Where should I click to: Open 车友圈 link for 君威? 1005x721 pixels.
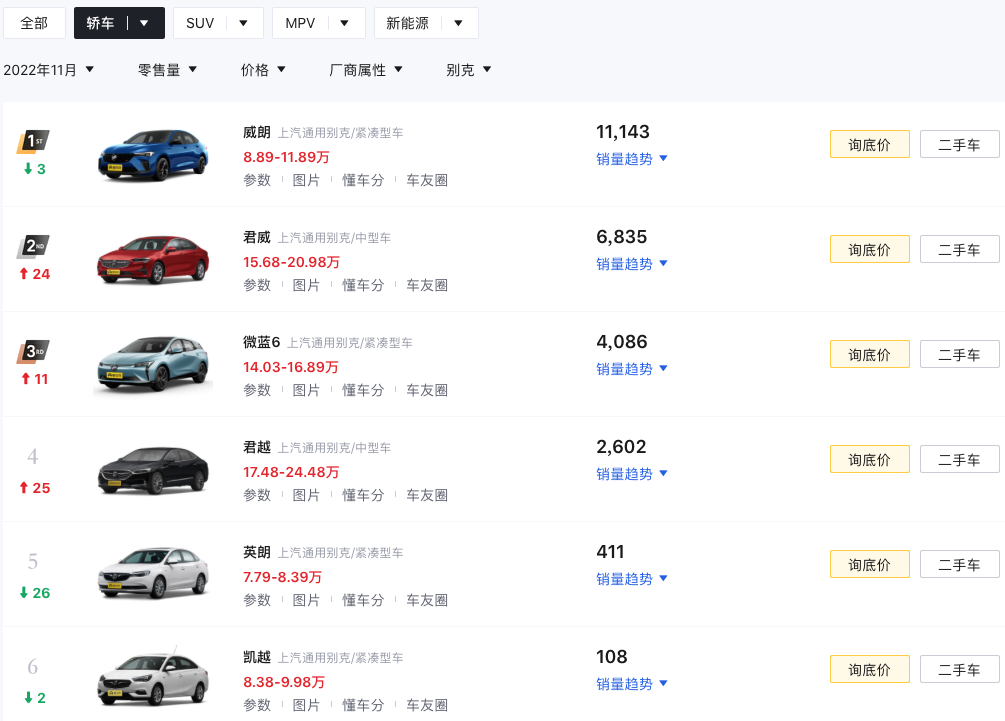coord(427,285)
